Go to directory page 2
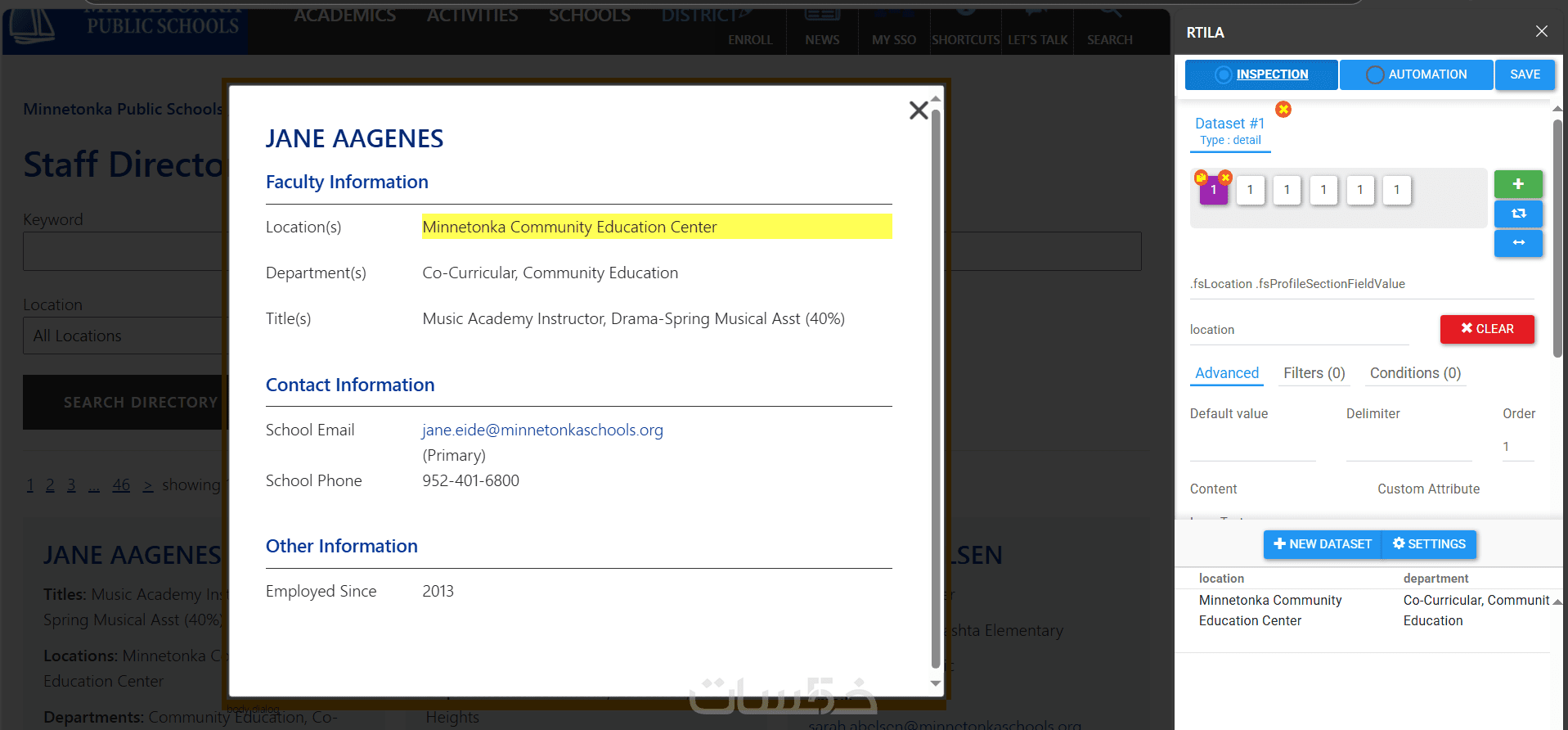This screenshot has width=1568, height=730. click(50, 485)
